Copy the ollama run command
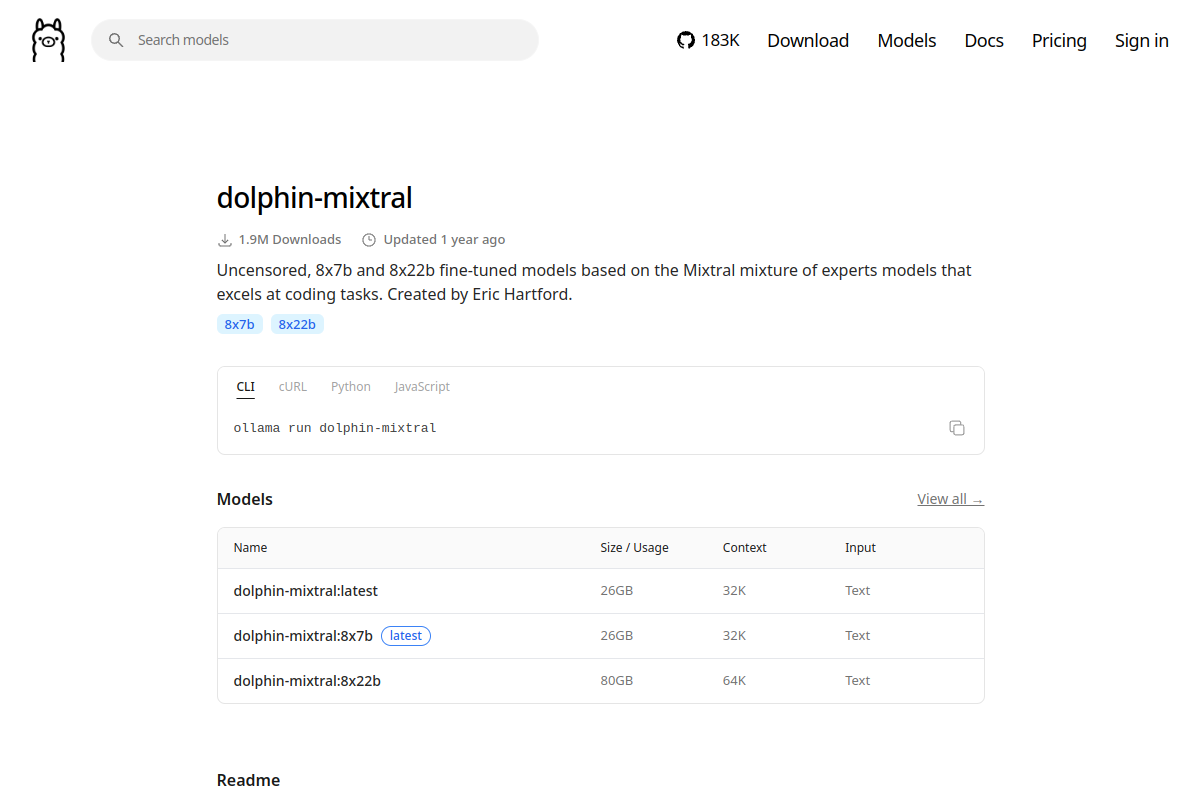The height and width of the screenshot is (800, 1200). 957,428
